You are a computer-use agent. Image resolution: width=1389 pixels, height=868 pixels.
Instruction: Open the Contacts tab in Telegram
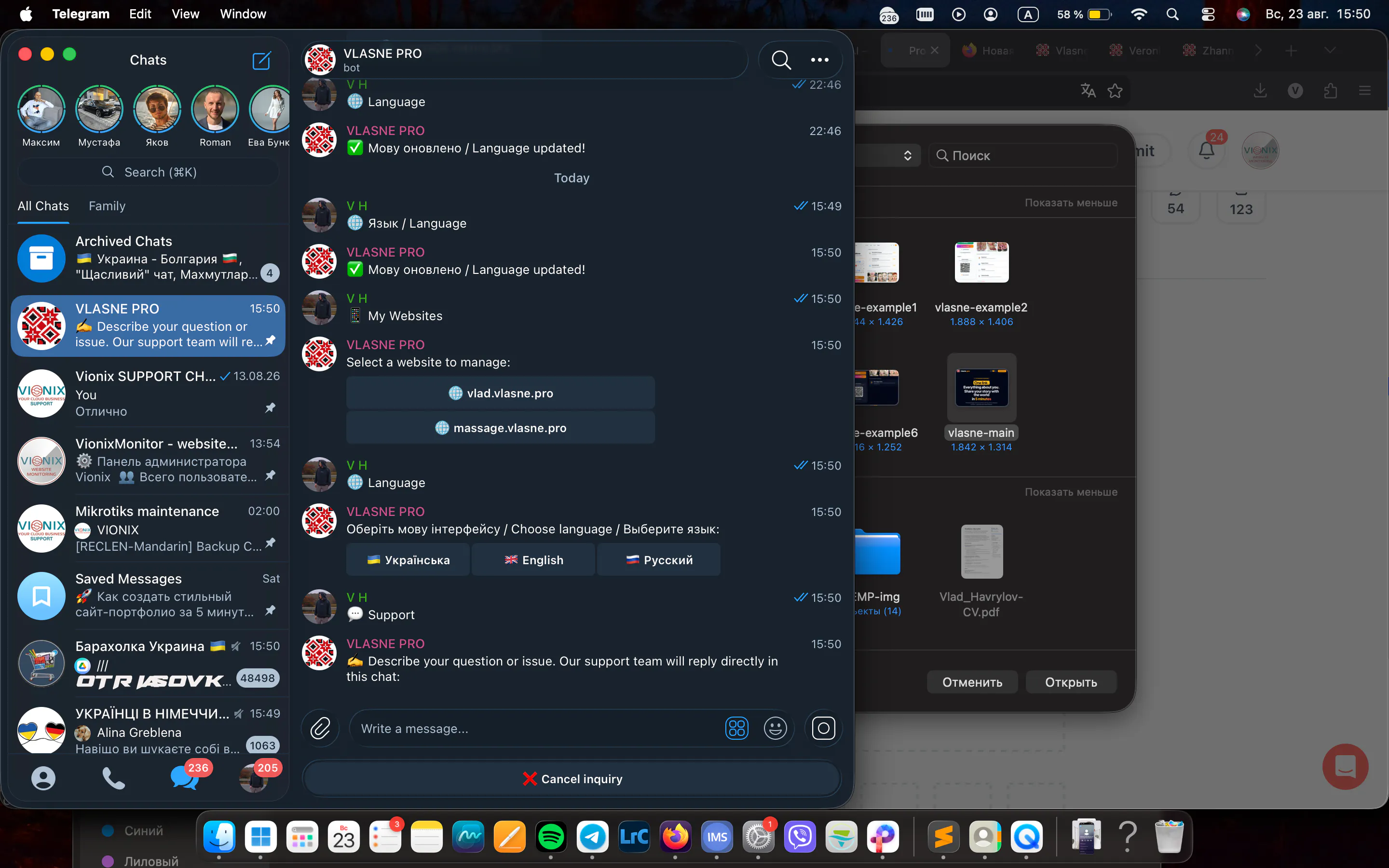[43, 778]
